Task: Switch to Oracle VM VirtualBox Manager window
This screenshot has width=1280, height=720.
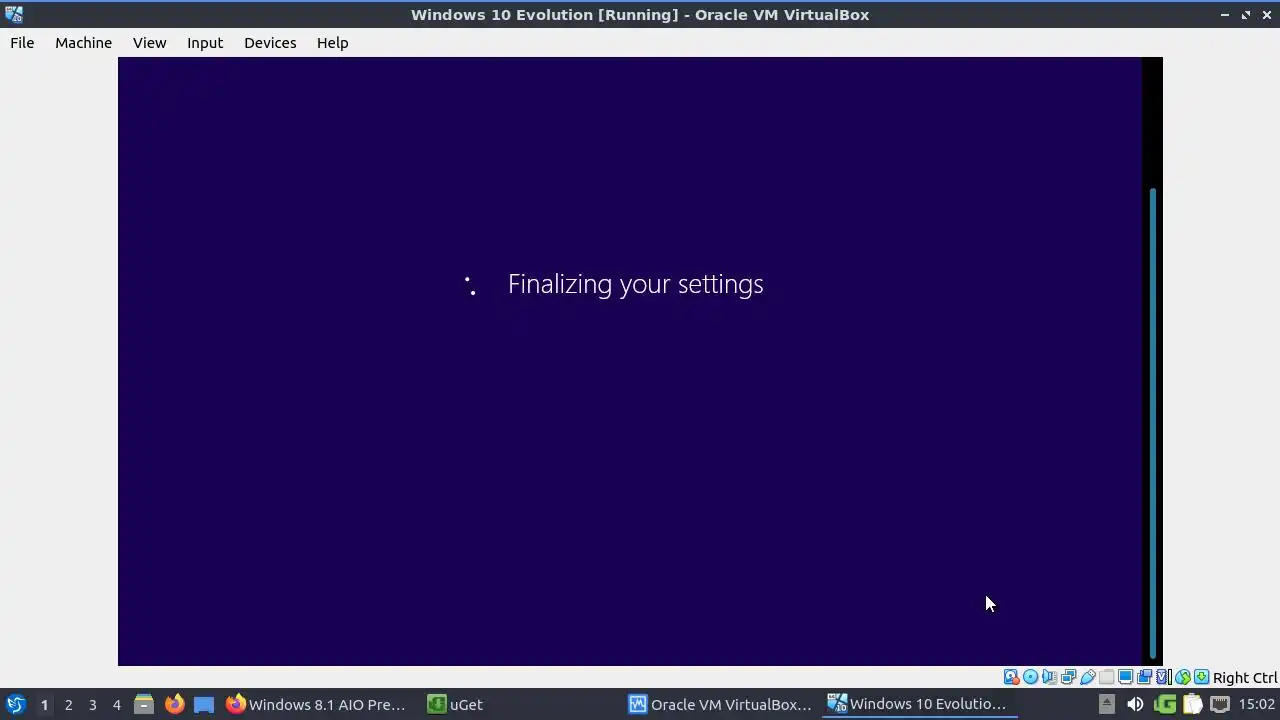Action: coord(720,704)
